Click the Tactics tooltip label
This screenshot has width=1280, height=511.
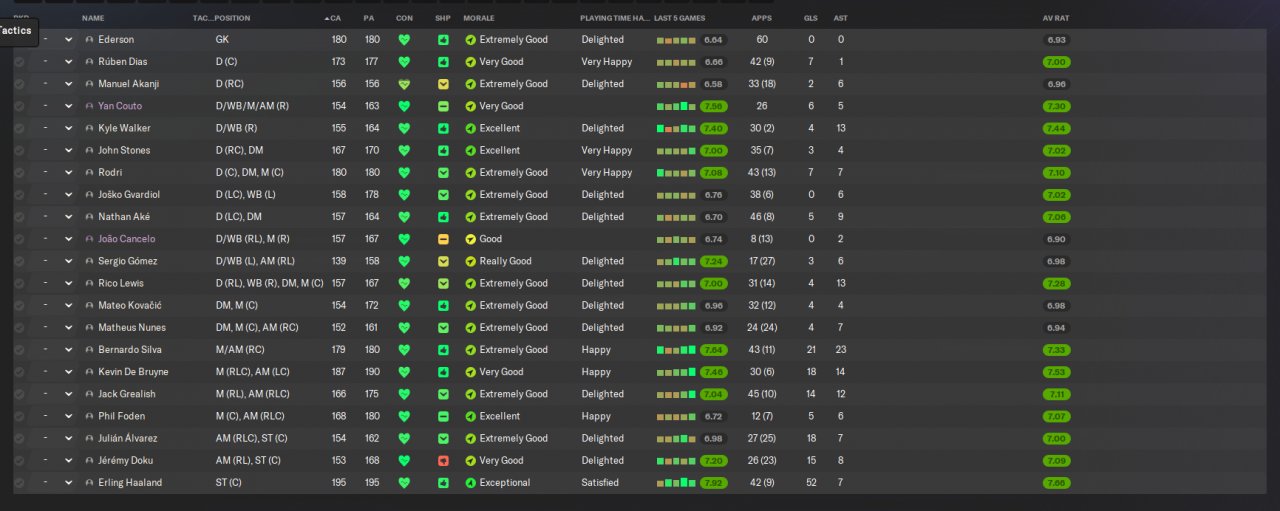(17, 31)
